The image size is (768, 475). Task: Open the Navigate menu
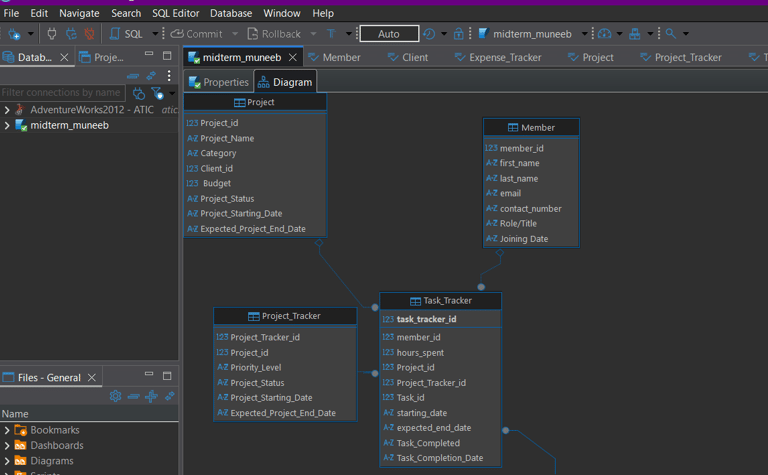click(79, 13)
